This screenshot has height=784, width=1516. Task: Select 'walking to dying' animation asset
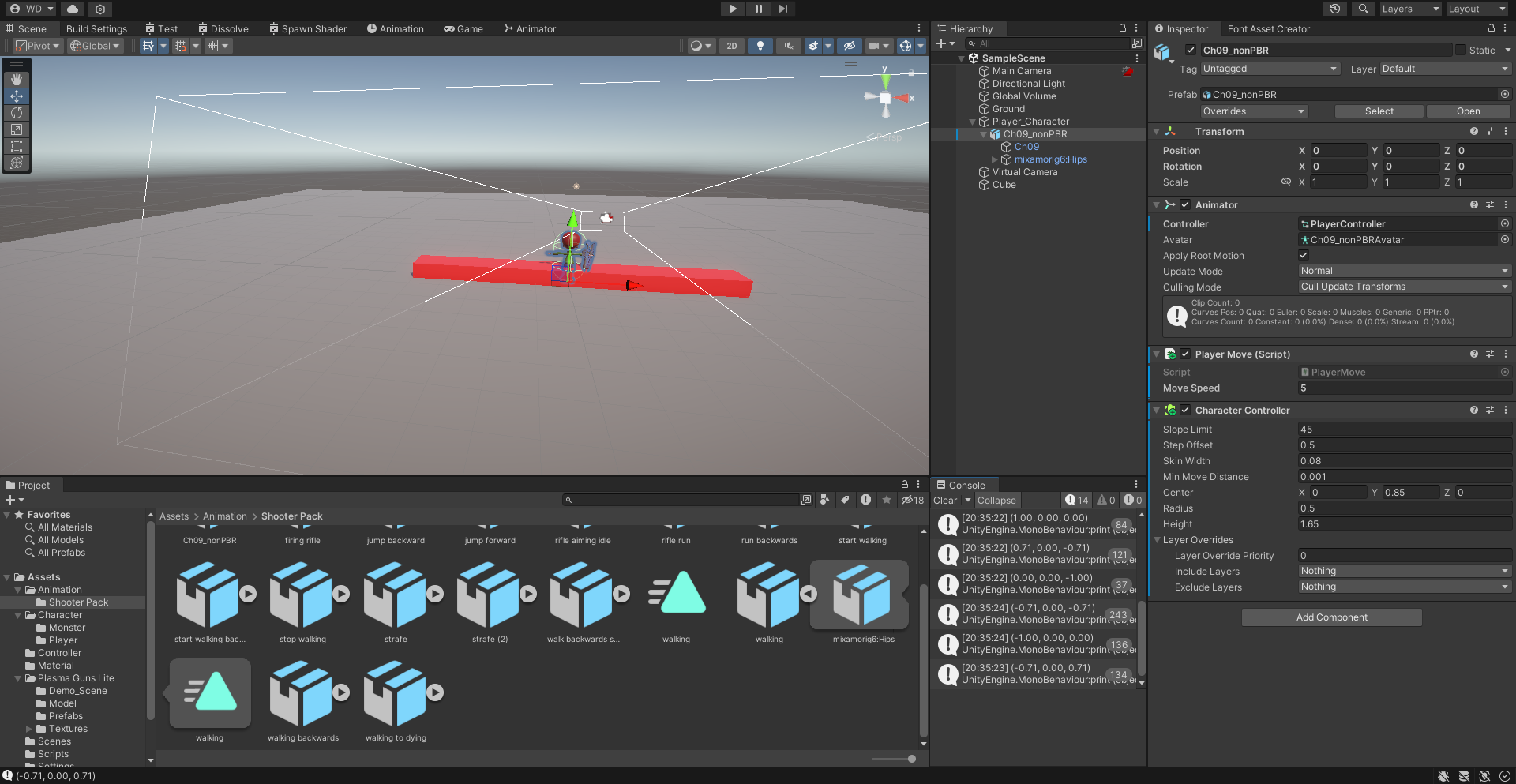[x=396, y=702]
